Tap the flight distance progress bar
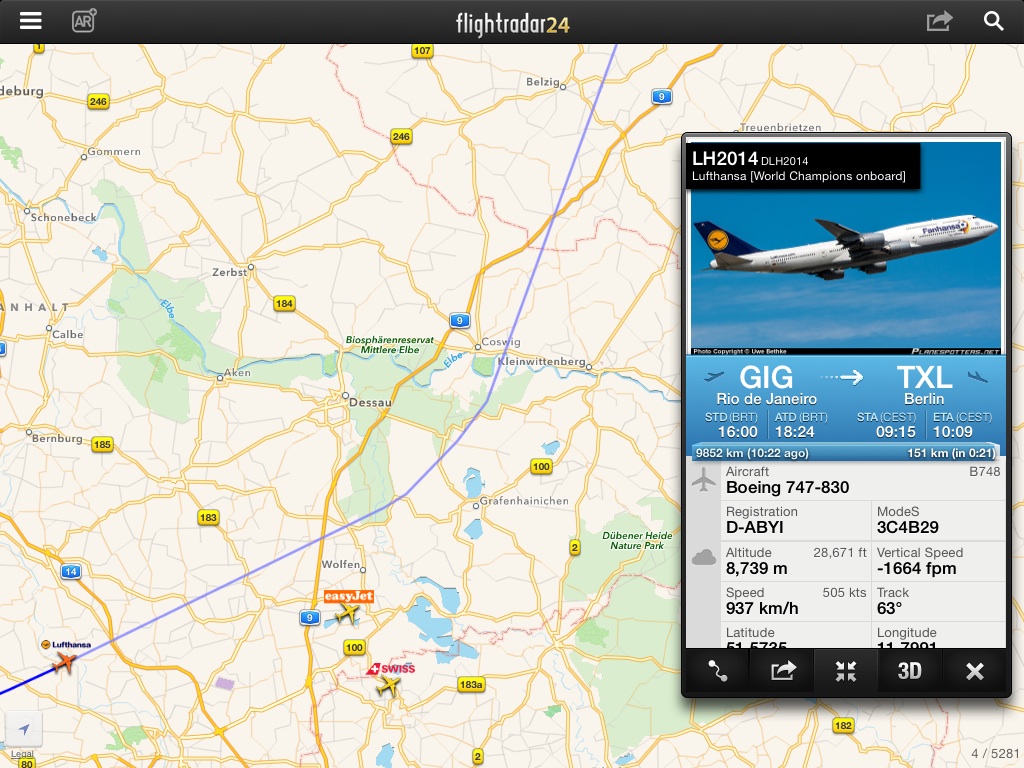The width and height of the screenshot is (1024, 768). click(846, 453)
